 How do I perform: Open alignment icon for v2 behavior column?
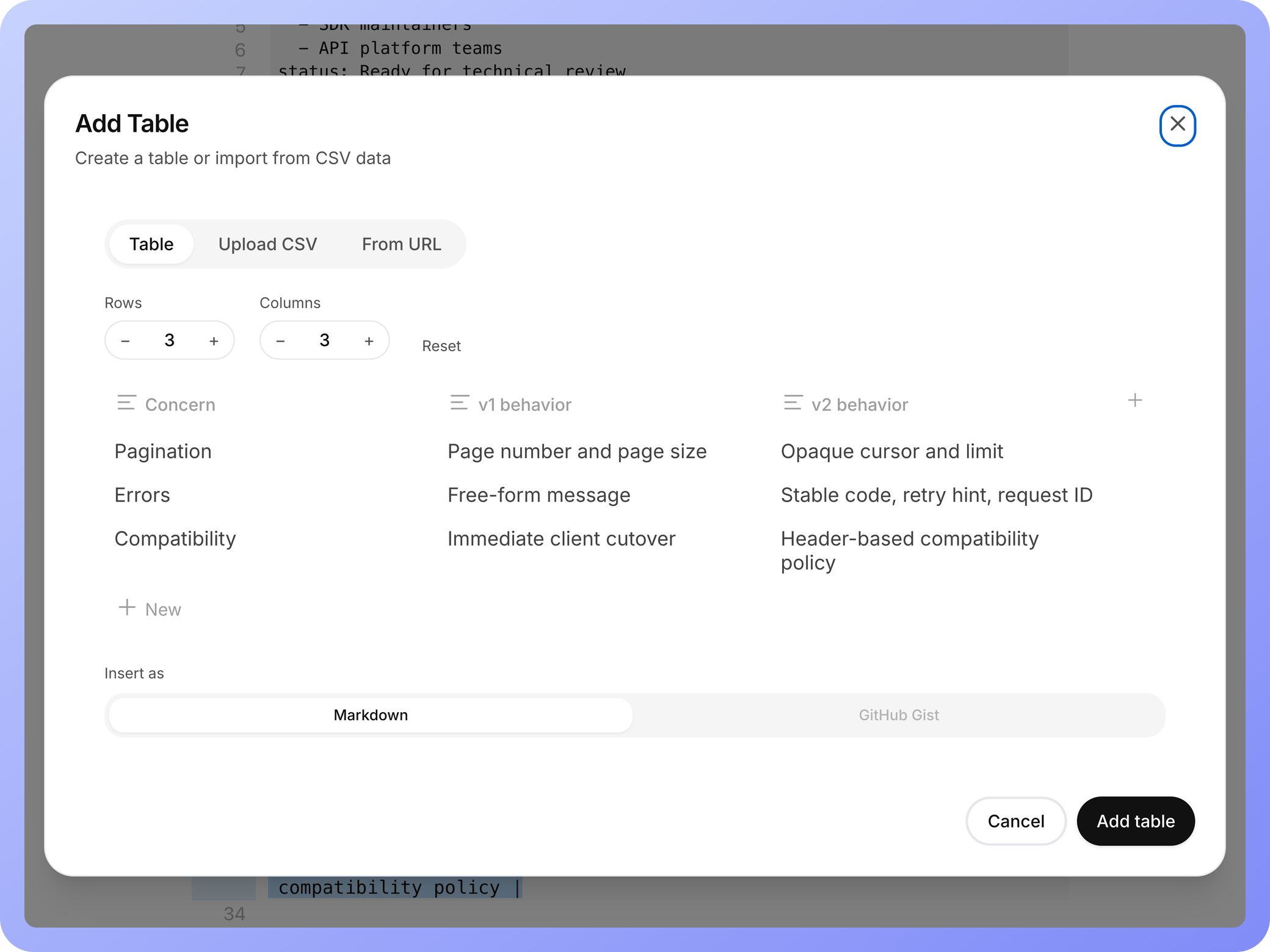point(793,403)
